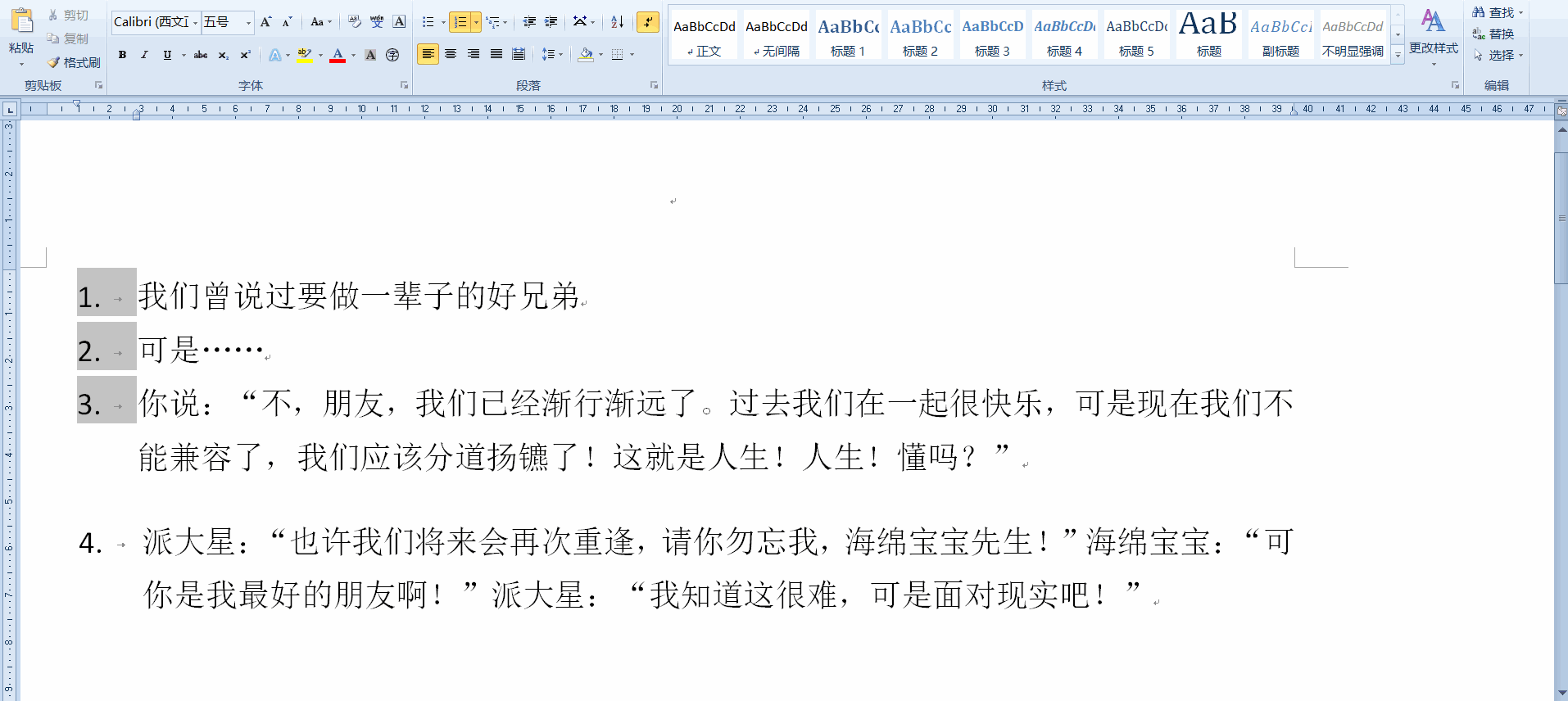The width and height of the screenshot is (1568, 701).
Task: Click the Align Right icon
Action: (474, 55)
